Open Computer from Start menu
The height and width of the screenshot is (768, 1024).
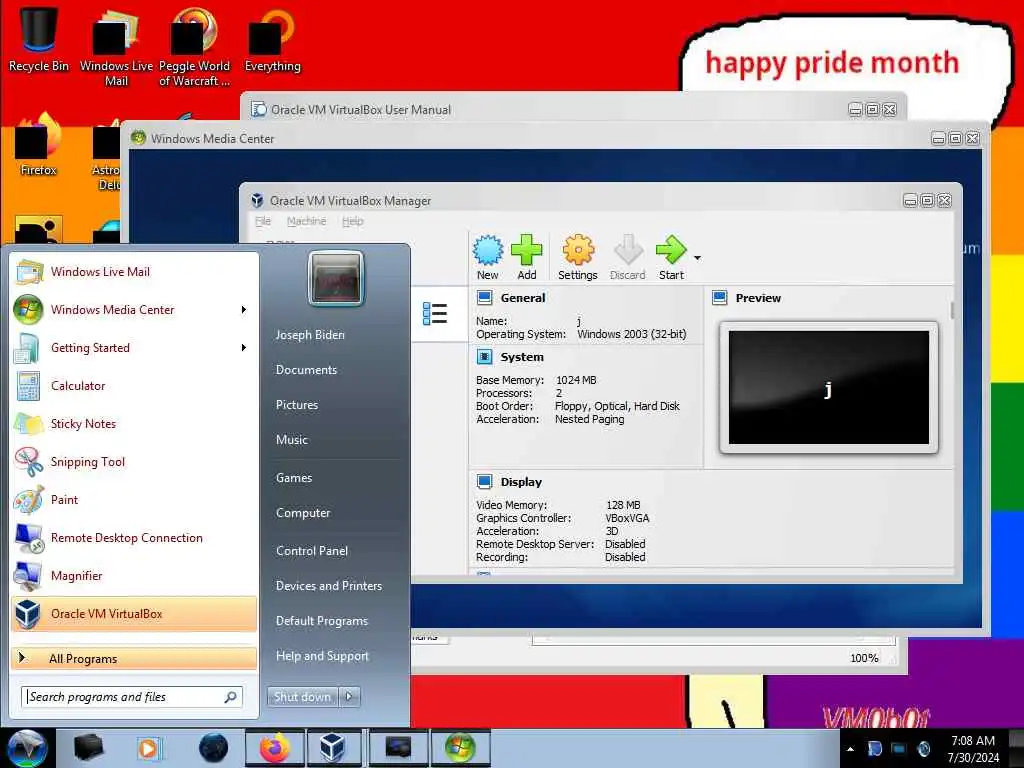pyautogui.click(x=303, y=513)
